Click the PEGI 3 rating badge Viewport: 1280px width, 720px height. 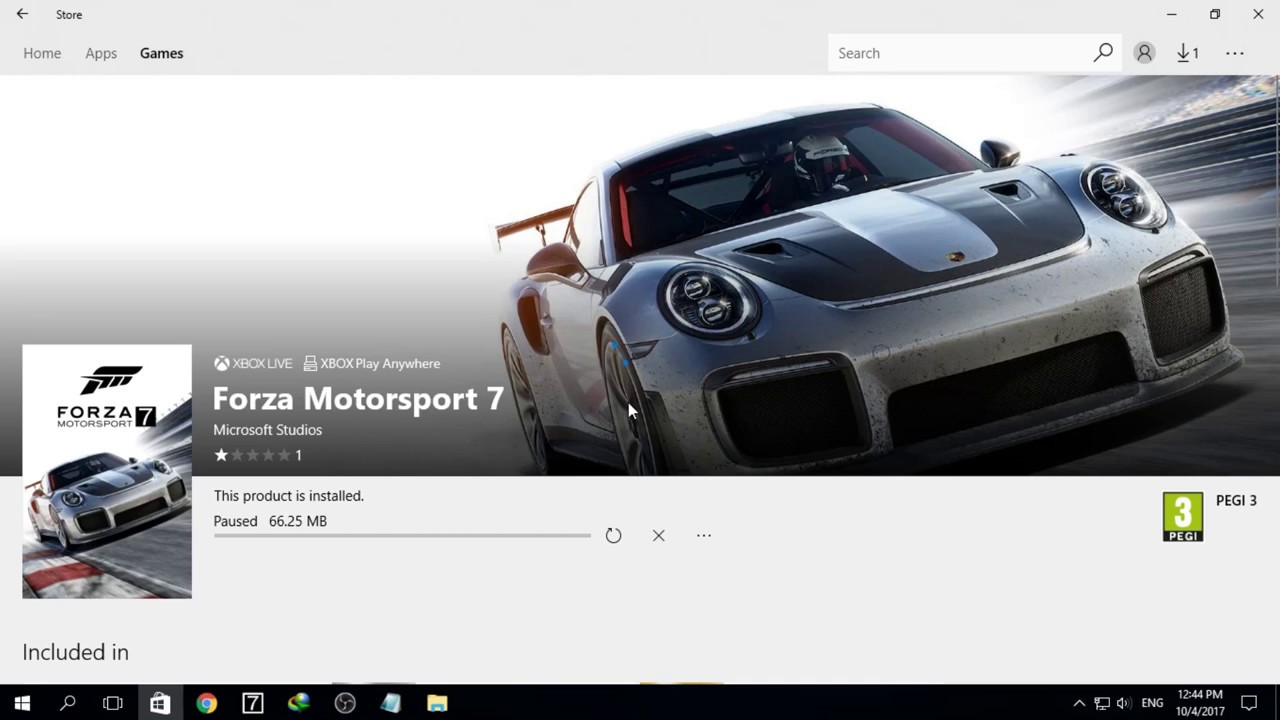[x=1183, y=517]
